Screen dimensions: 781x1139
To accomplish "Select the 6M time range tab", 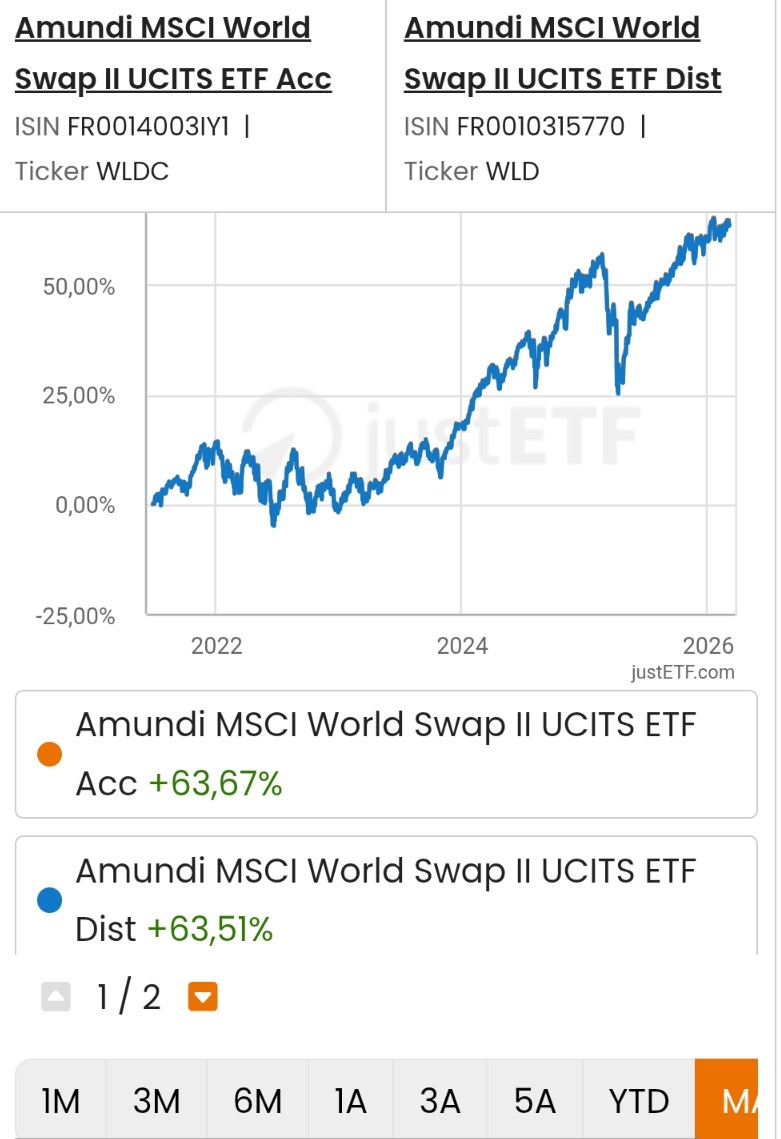I will point(257,1100).
